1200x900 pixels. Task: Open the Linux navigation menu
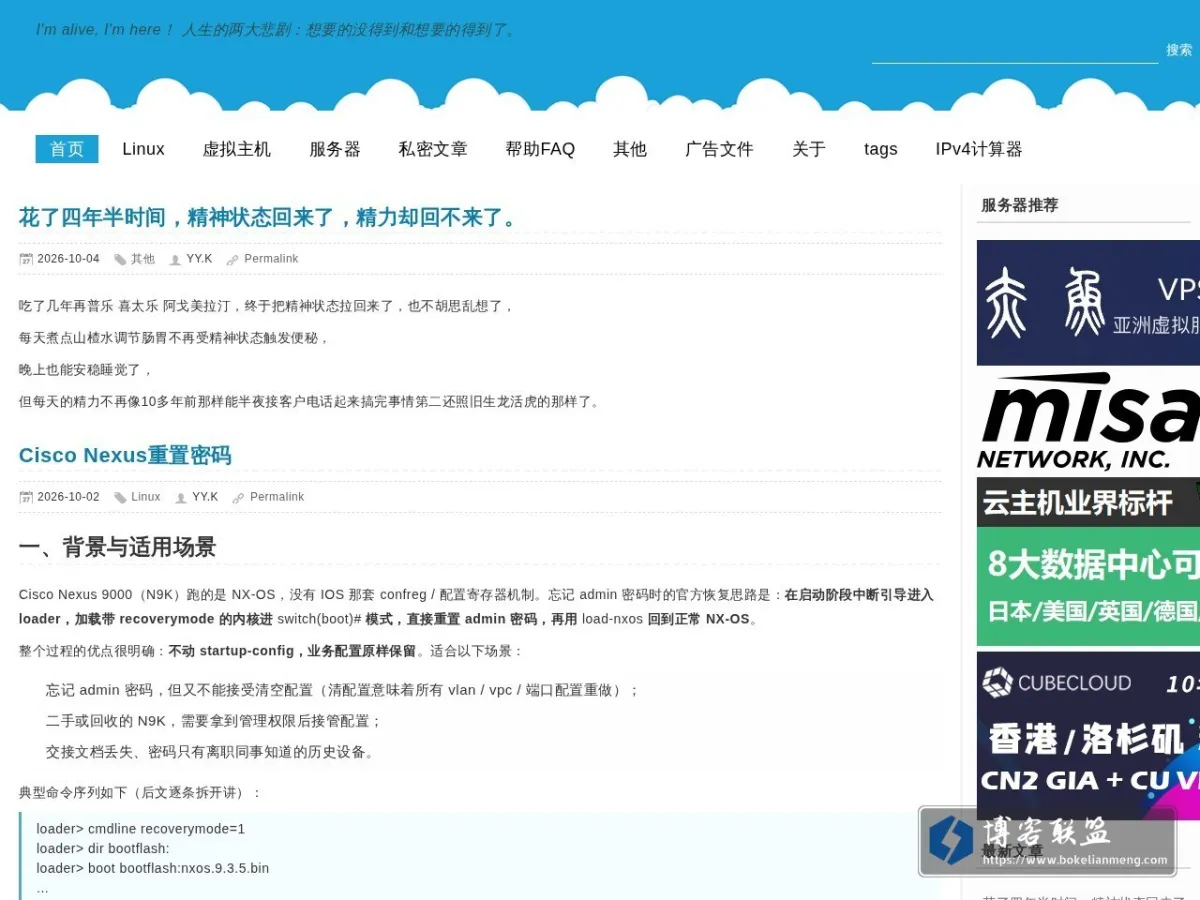[x=143, y=149]
